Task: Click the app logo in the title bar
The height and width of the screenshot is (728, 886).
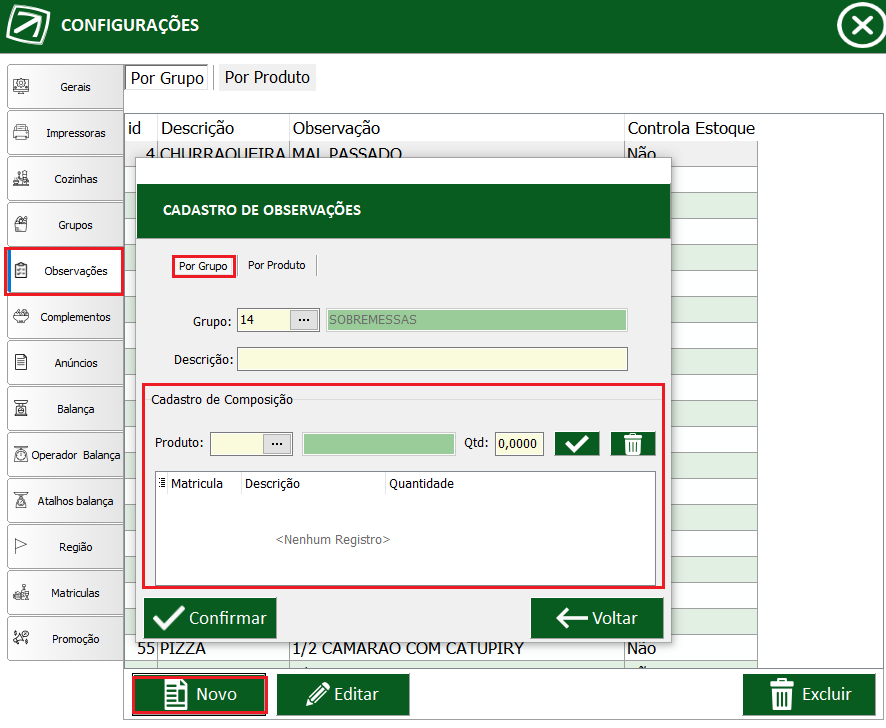Action: (28, 24)
